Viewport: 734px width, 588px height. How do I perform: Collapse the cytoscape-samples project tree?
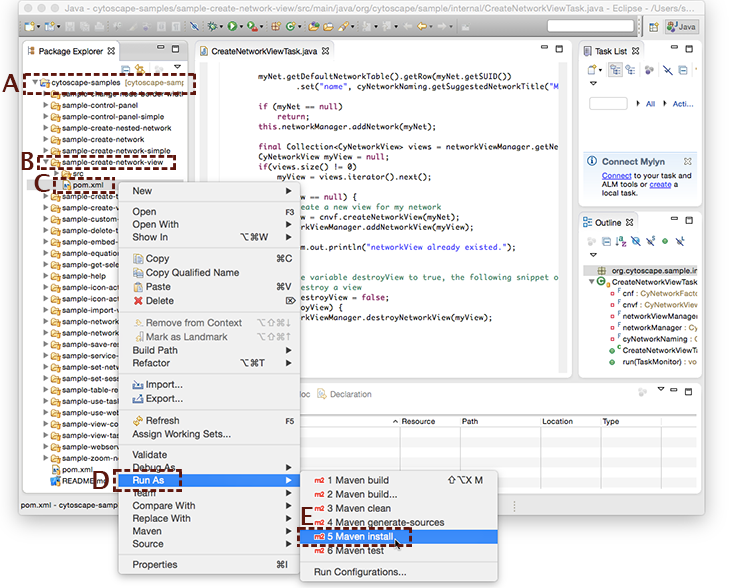[35, 82]
